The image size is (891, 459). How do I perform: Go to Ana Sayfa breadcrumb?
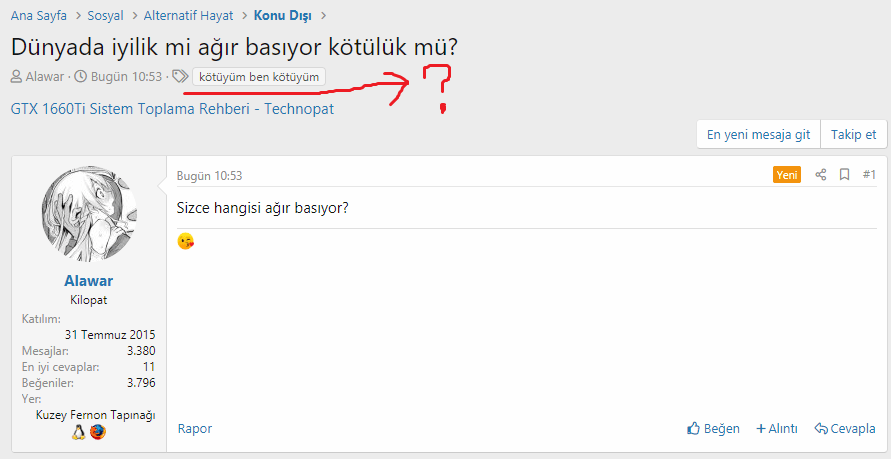click(x=39, y=15)
